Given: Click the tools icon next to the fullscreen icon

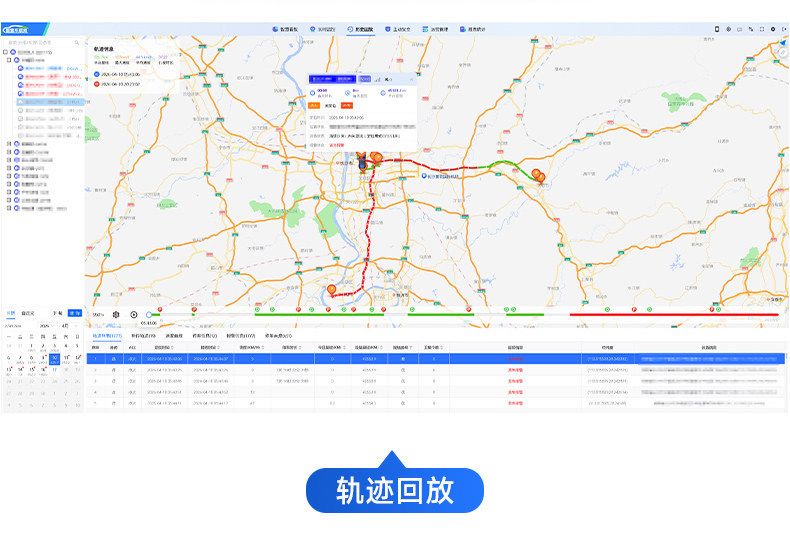Looking at the screenshot, I should pos(751,29).
